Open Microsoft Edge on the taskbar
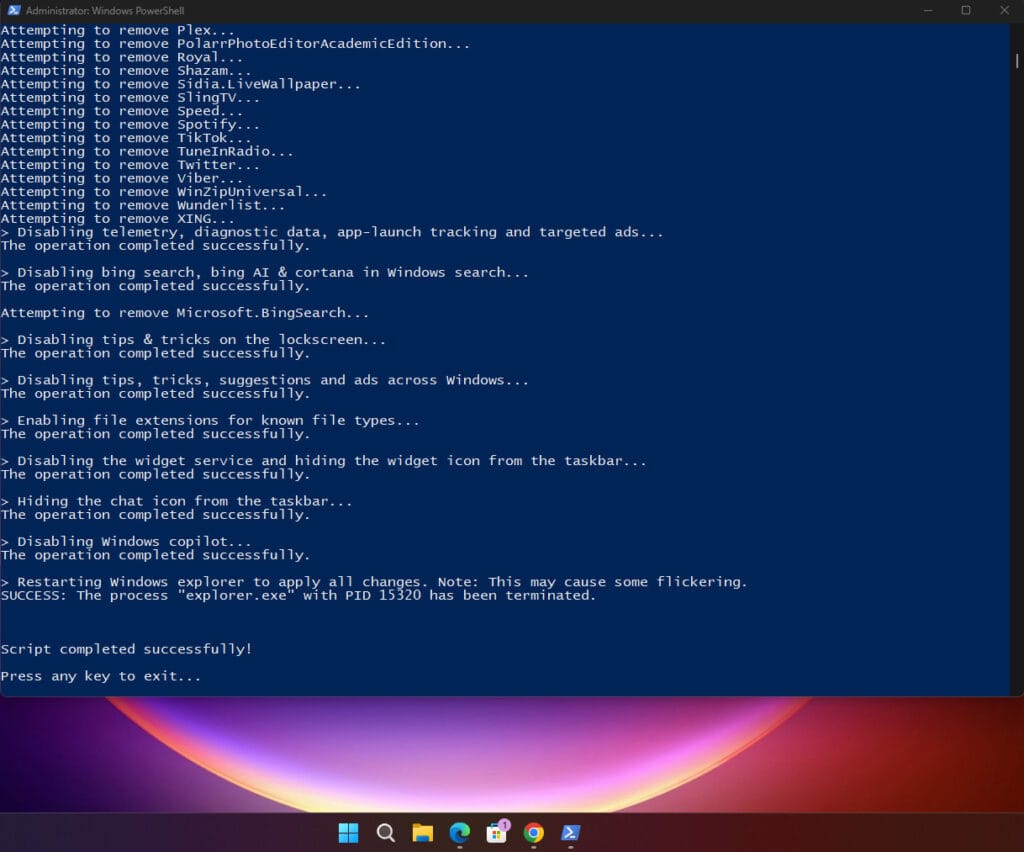Image resolution: width=1024 pixels, height=852 pixels. point(460,832)
